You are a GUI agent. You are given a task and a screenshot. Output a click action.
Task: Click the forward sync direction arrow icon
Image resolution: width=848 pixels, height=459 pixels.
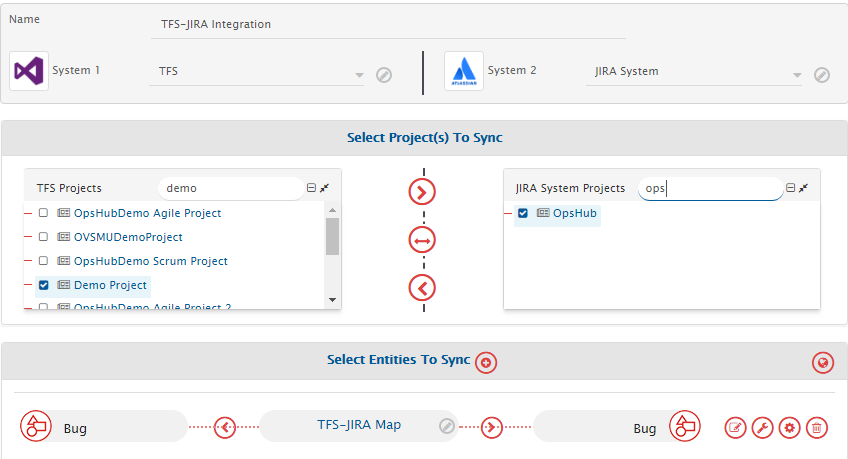tap(423, 192)
